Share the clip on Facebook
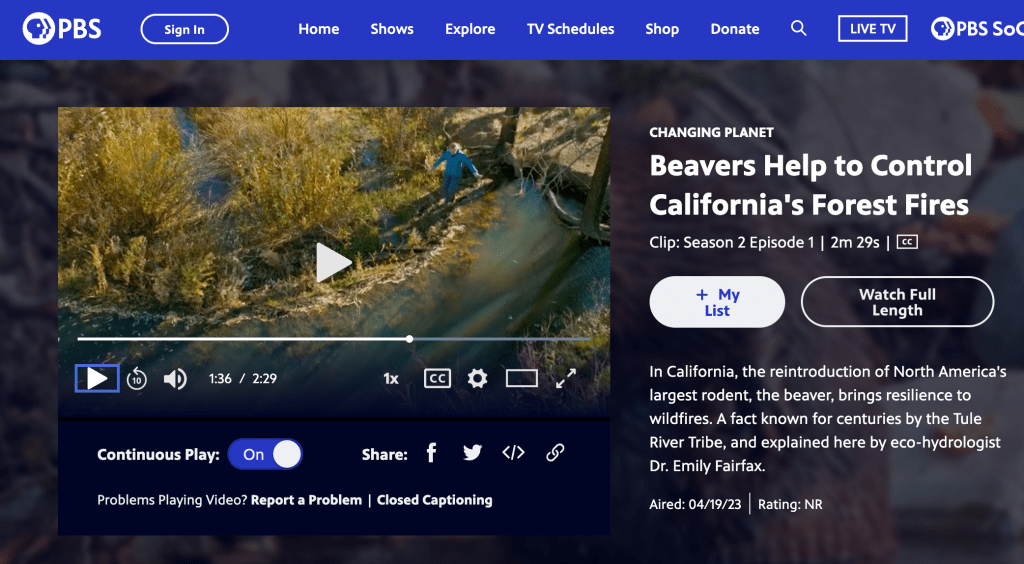 coord(432,453)
